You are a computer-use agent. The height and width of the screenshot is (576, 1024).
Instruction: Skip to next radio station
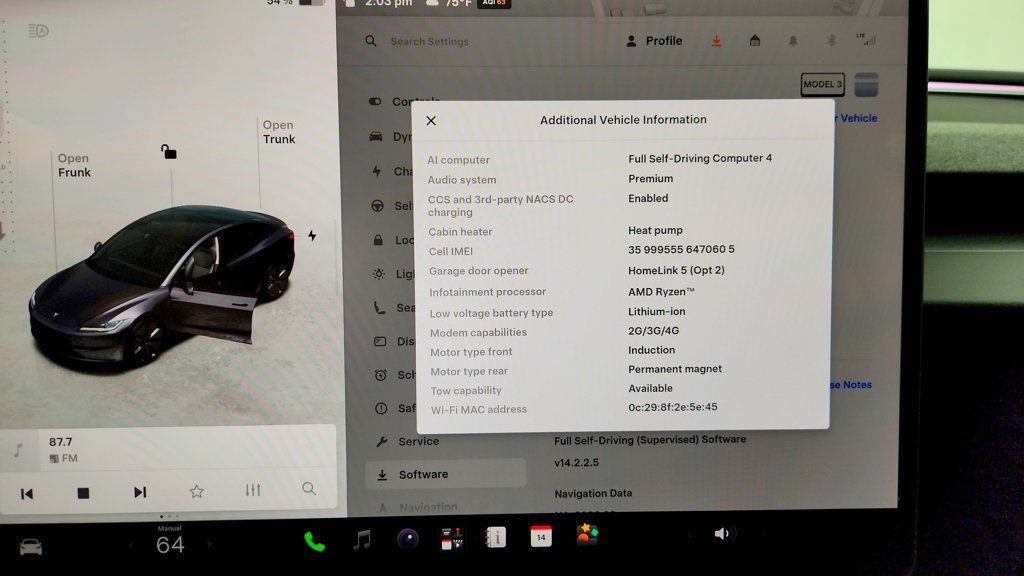pyautogui.click(x=140, y=492)
